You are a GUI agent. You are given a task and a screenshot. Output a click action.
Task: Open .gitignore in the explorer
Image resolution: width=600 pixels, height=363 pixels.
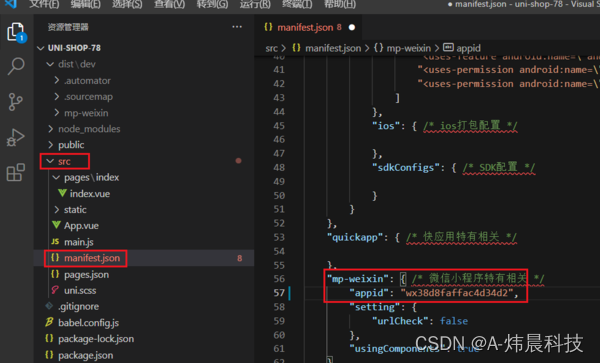pyautogui.click(x=78, y=306)
